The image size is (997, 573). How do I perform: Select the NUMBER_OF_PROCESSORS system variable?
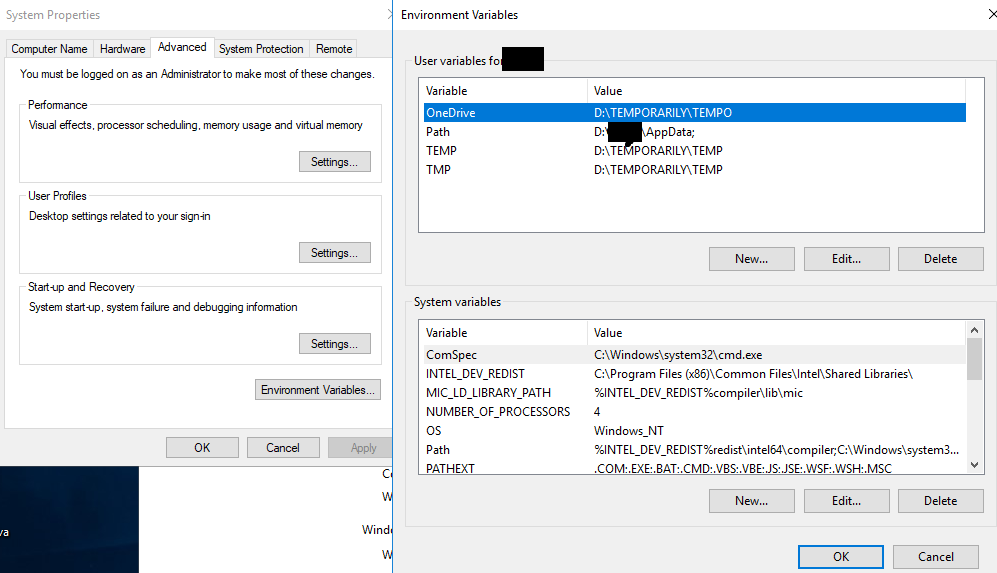pos(498,412)
